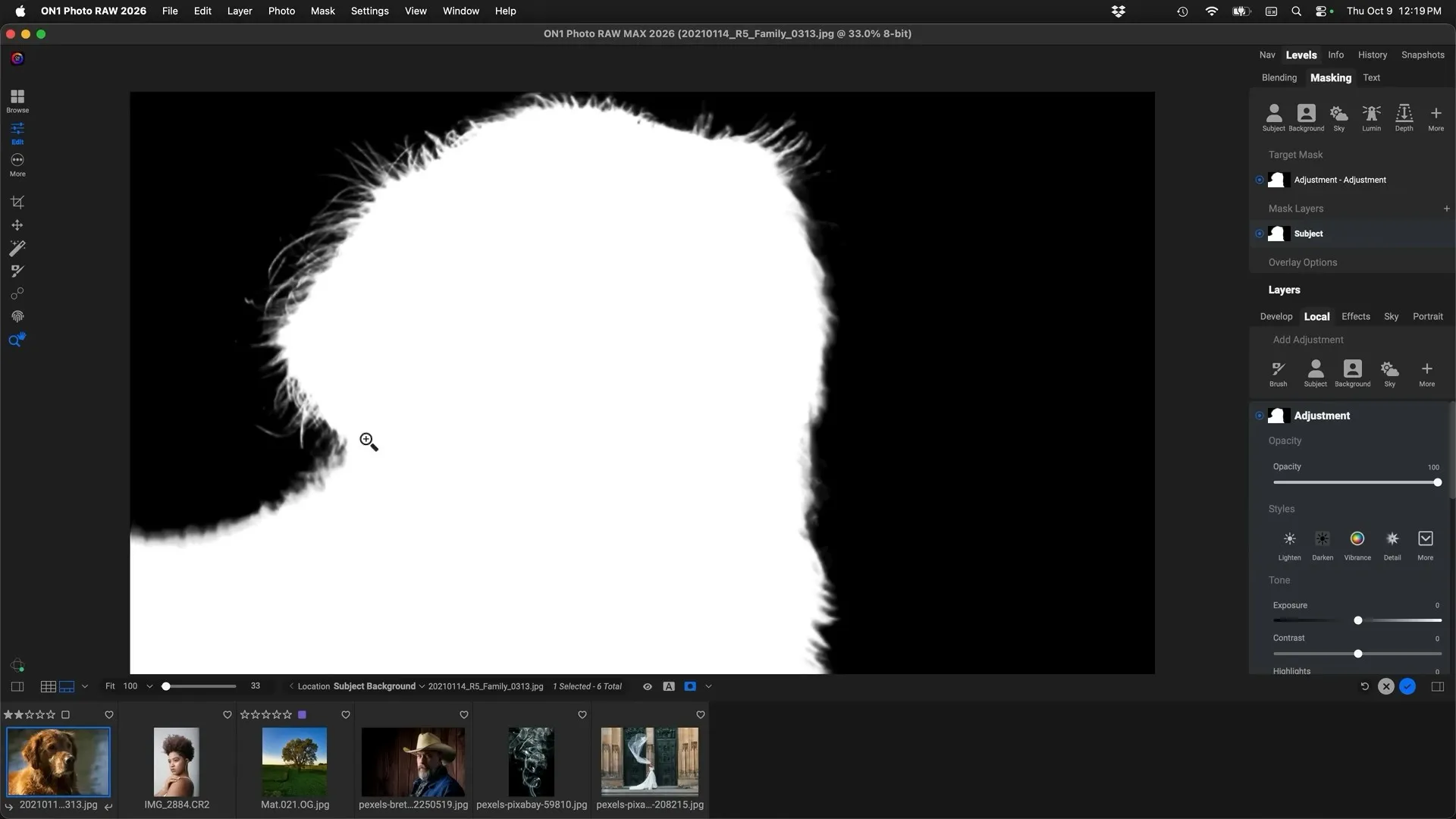Switch to the History tab
This screenshot has height=819, width=1456.
pyautogui.click(x=1373, y=55)
